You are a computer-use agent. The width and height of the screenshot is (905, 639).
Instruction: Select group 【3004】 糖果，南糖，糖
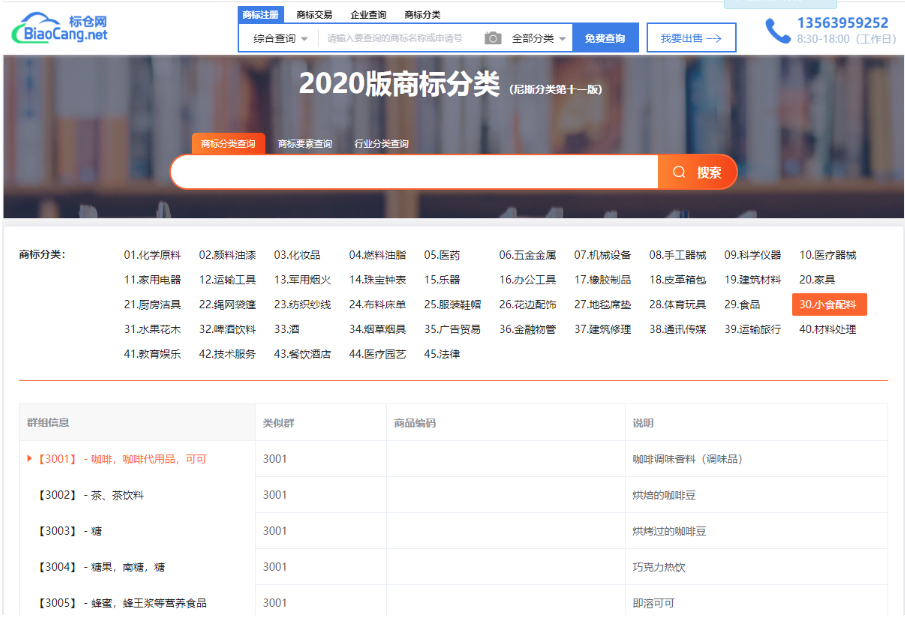(101, 567)
